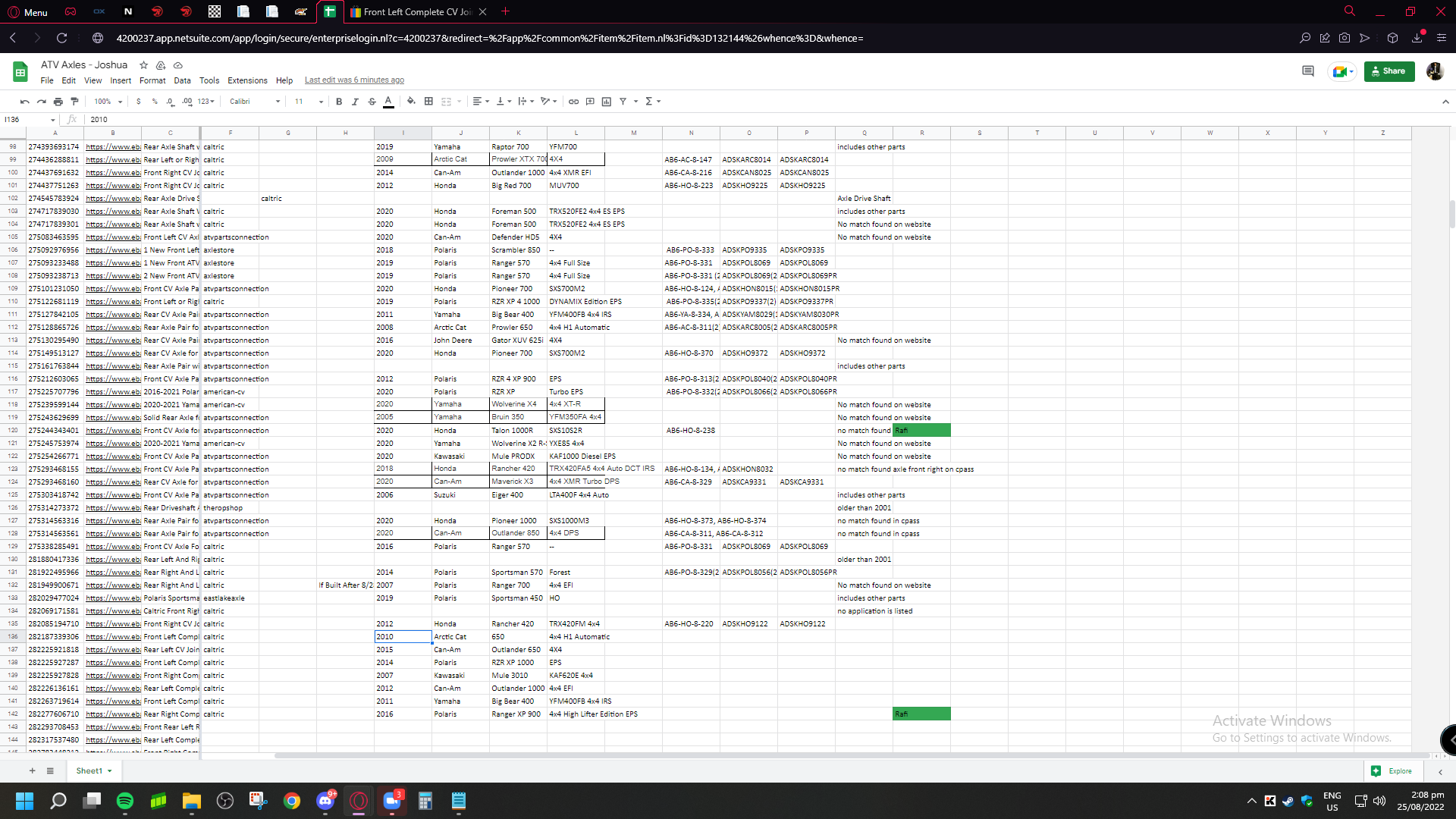Toggle bold formatting

(x=339, y=102)
